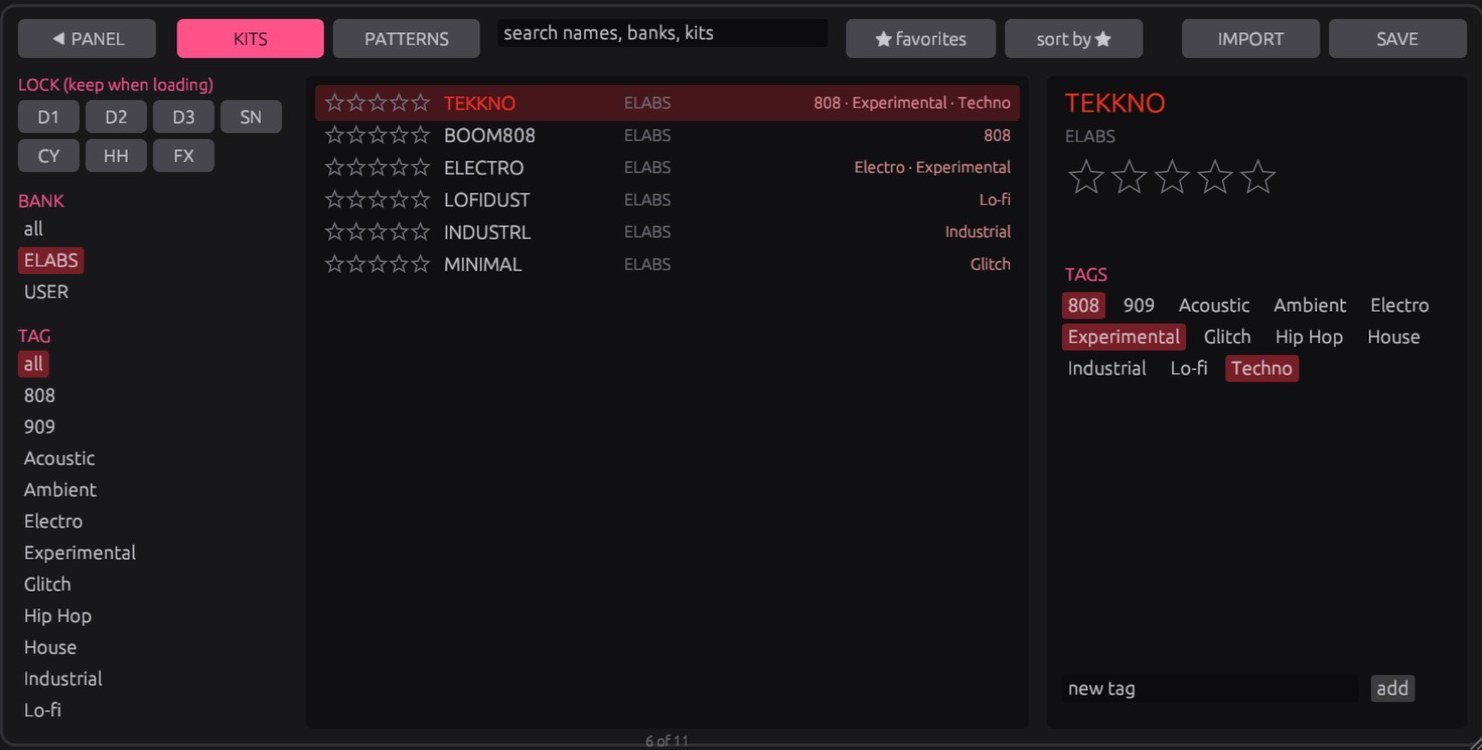The width and height of the screenshot is (1482, 750).
Task: Open the PATTERNS tab
Action: click(x=406, y=39)
